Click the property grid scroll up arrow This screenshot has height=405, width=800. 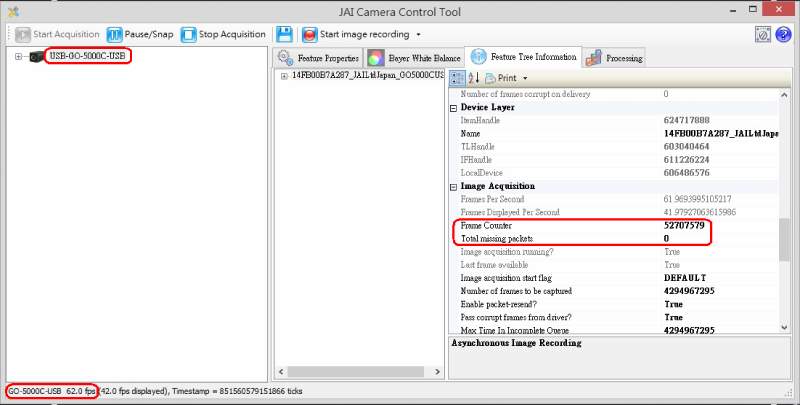click(x=784, y=95)
